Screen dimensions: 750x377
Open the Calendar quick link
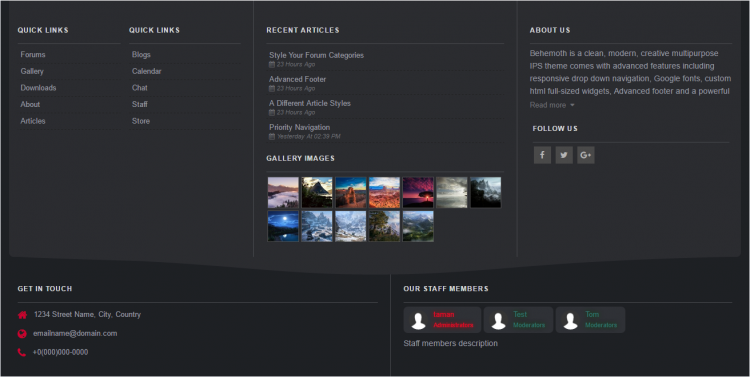[146, 71]
